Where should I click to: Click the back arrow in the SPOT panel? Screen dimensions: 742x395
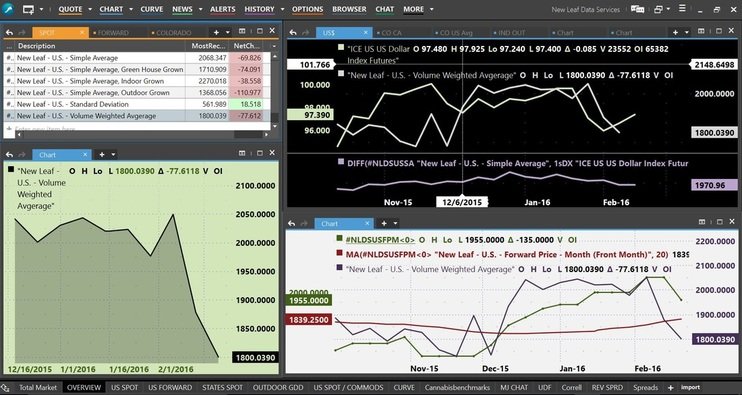[9, 32]
